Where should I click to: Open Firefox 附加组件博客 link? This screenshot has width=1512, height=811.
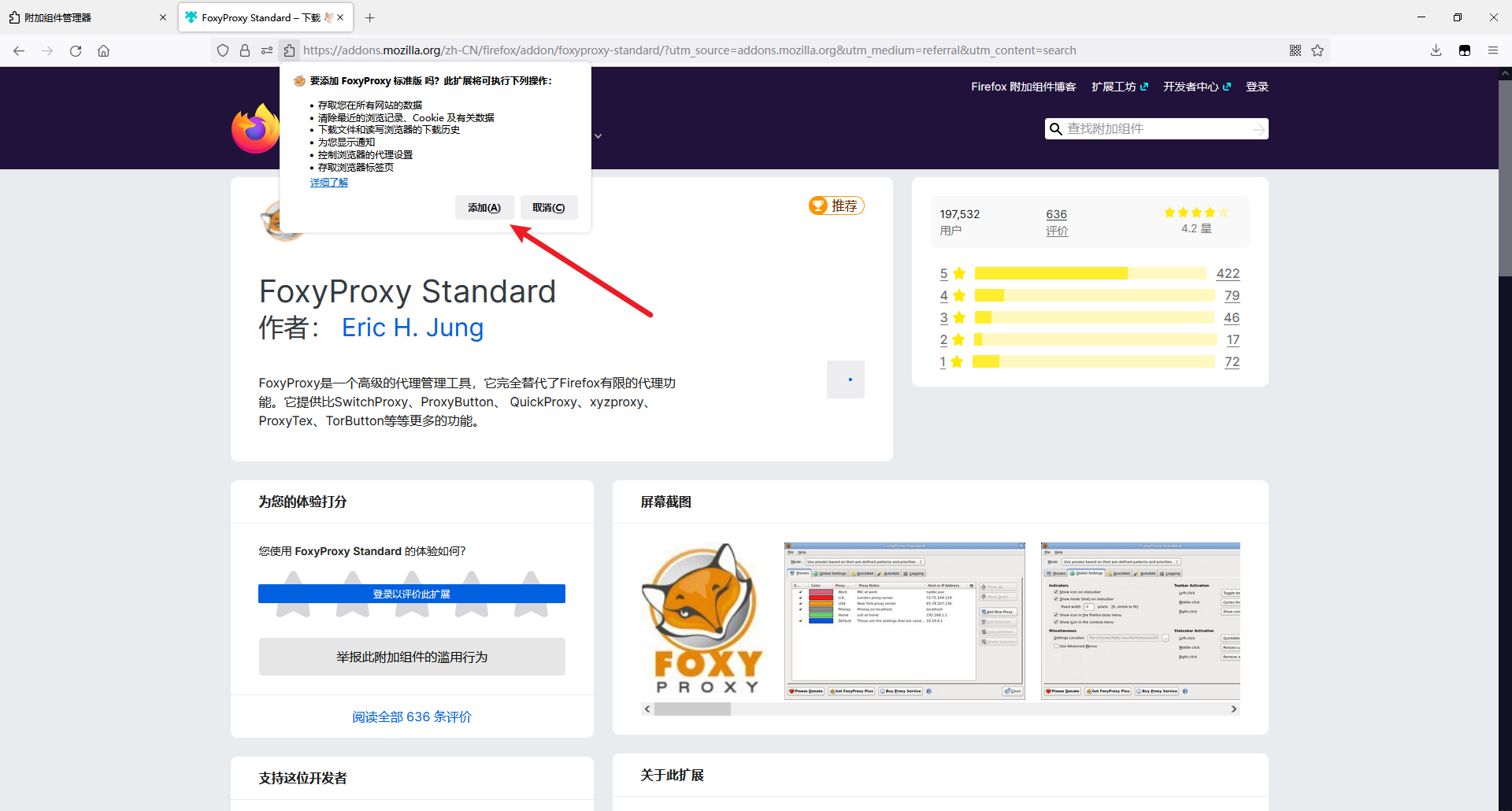[x=1023, y=87]
